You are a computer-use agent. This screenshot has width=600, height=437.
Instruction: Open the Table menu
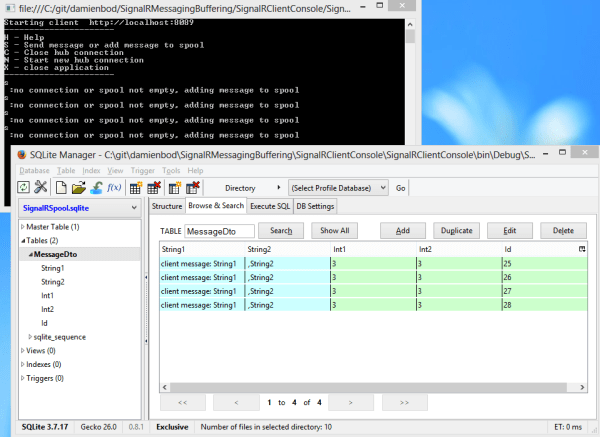click(66, 171)
